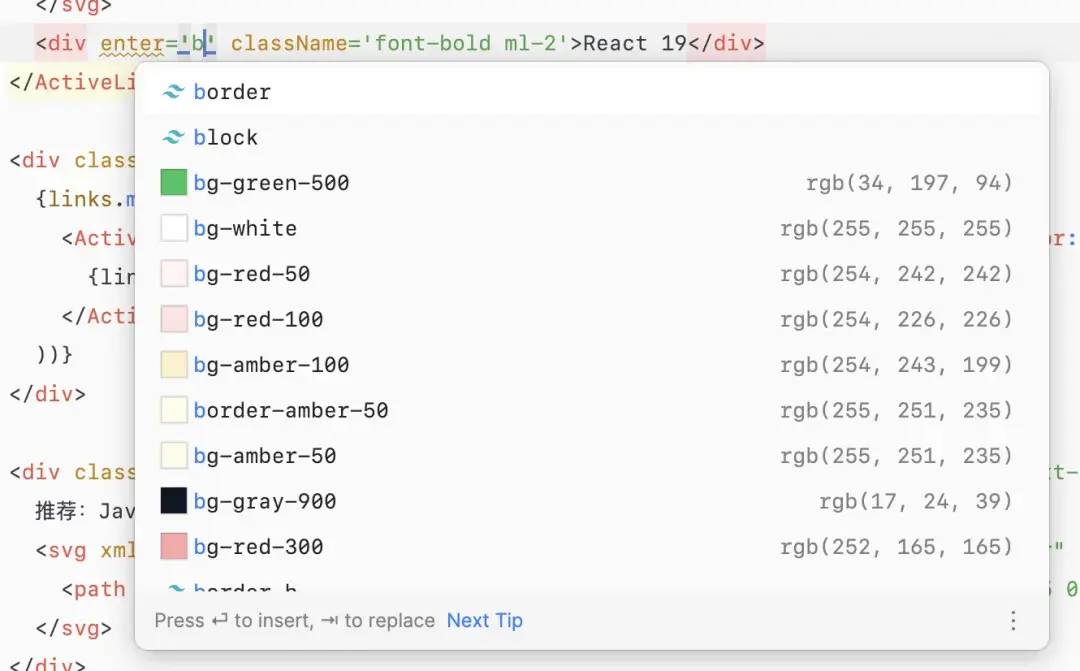The height and width of the screenshot is (671, 1080).
Task: Select the border completion item
Action: [592, 92]
